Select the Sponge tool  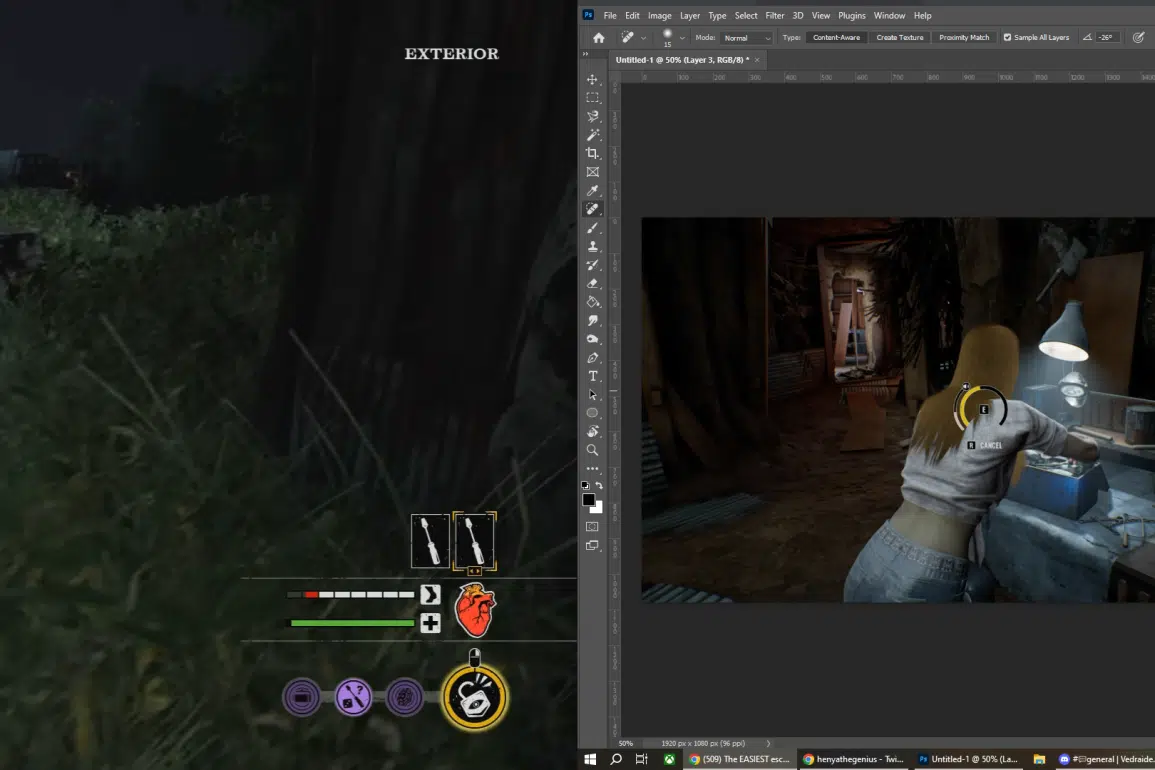[592, 339]
